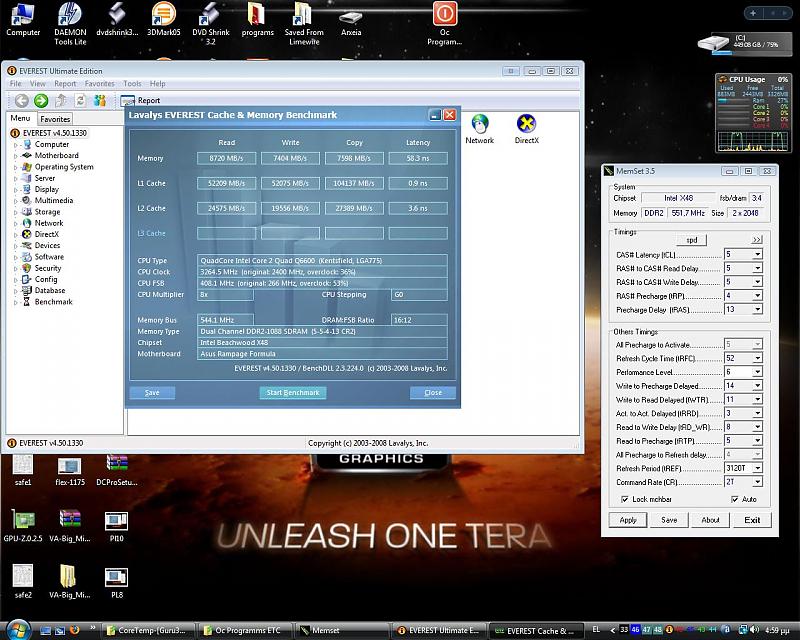Open the Report menu in EVEREST menu bar
Viewport: 800px width, 640px height.
[x=65, y=84]
